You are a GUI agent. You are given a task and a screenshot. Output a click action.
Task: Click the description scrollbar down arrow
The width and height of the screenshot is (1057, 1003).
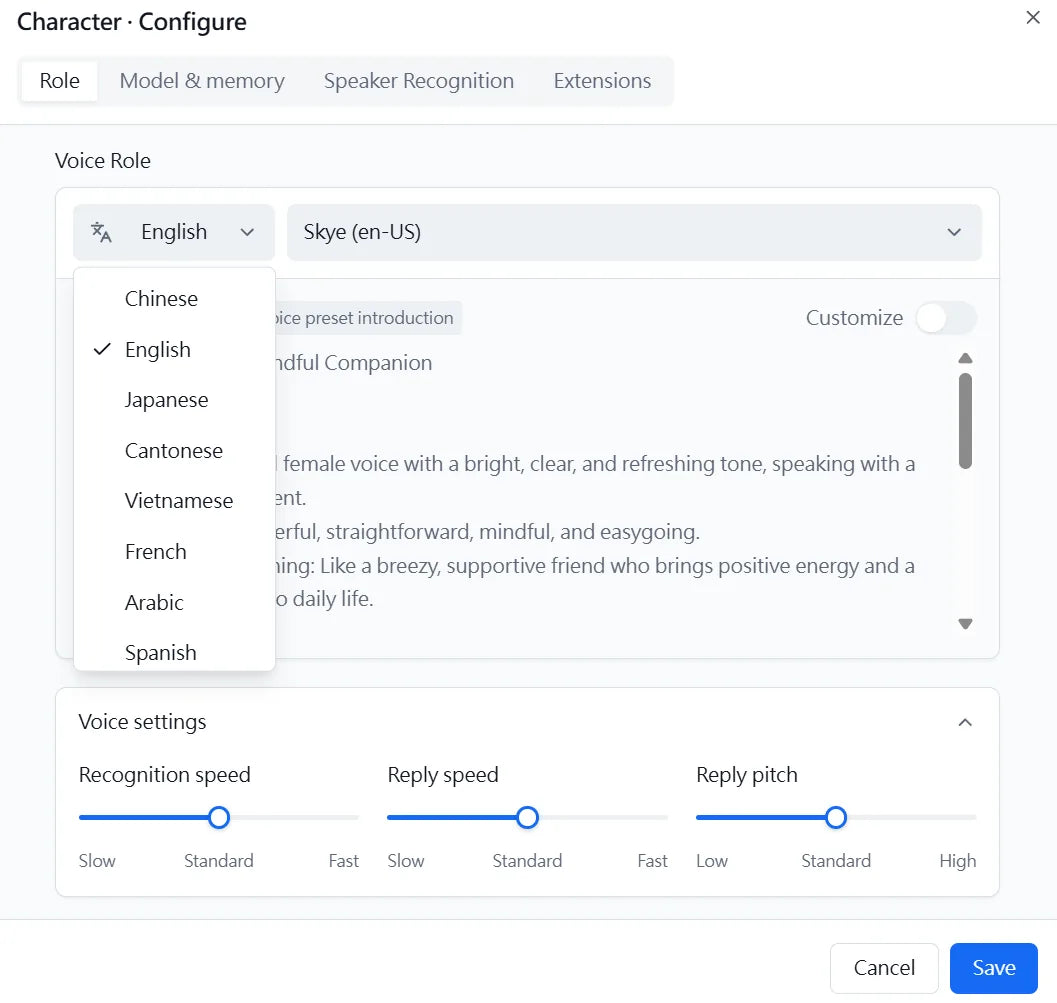(x=965, y=624)
